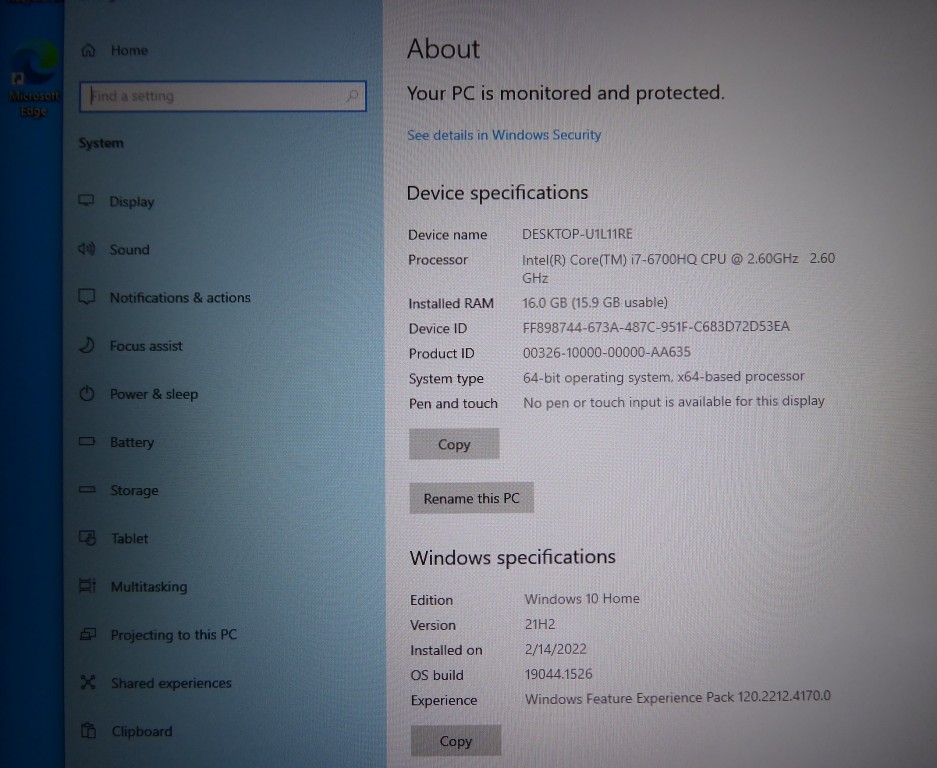Click the Device ID value FF898744-673A
This screenshot has width=937, height=768.
point(656,327)
